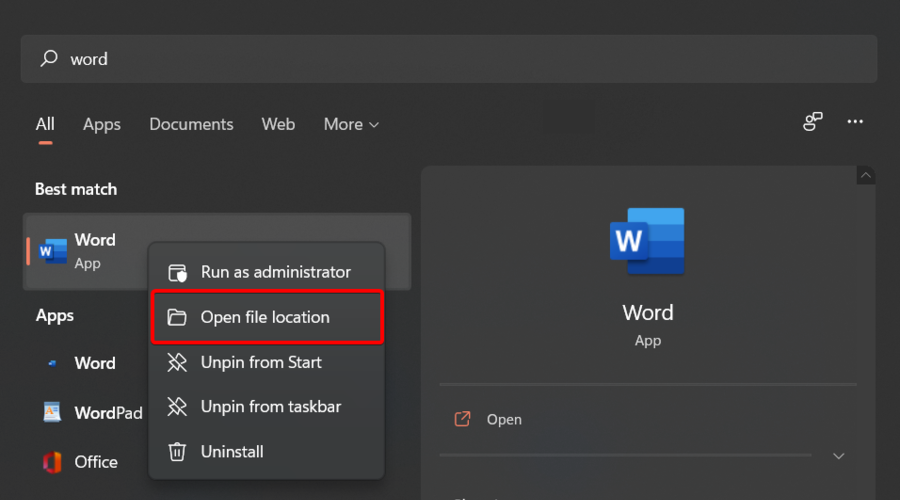Screen dimensions: 900x500
Task: Switch to the Documents filter tab
Action: pos(191,124)
